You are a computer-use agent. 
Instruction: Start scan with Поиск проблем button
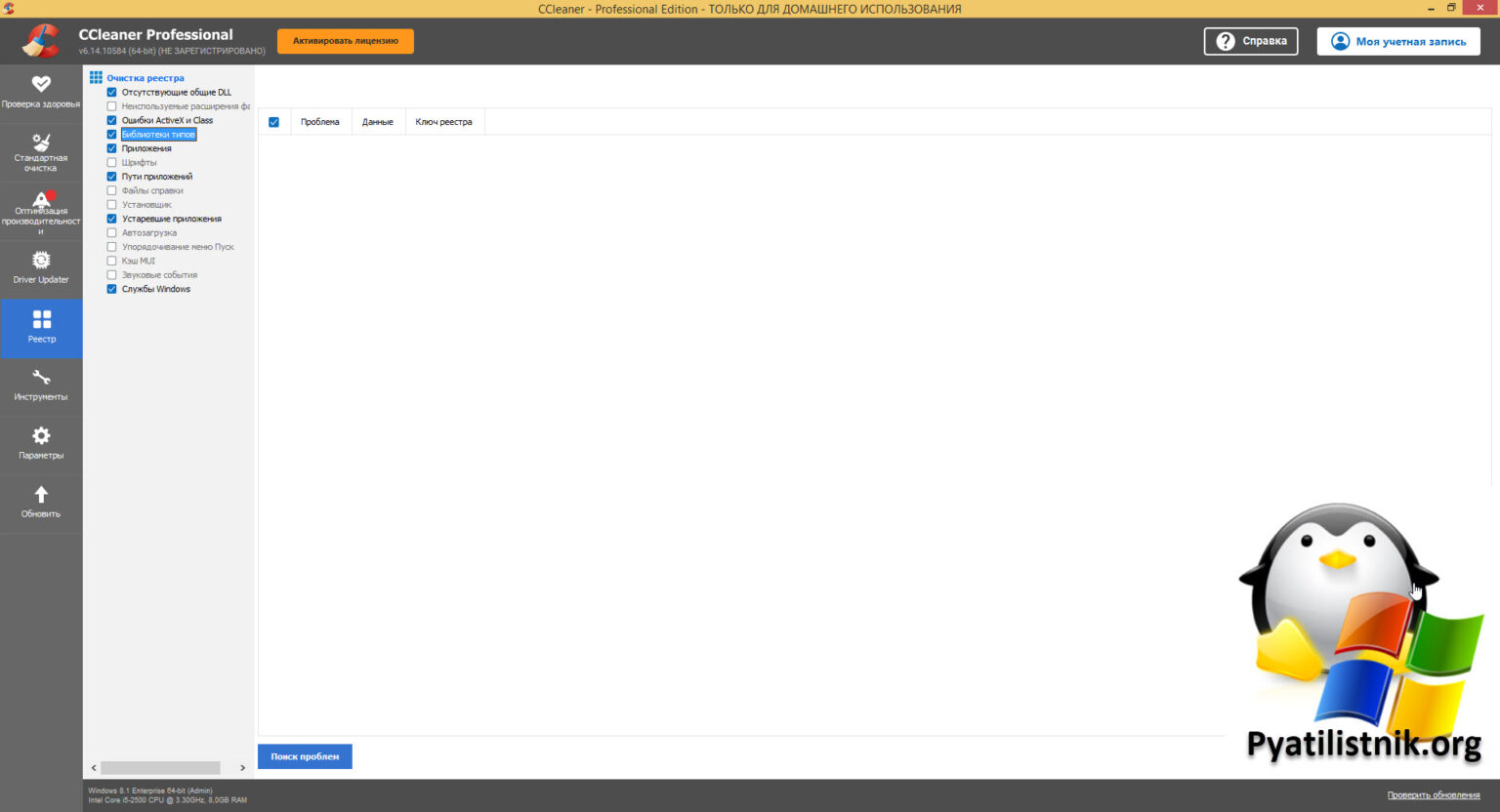pos(305,756)
